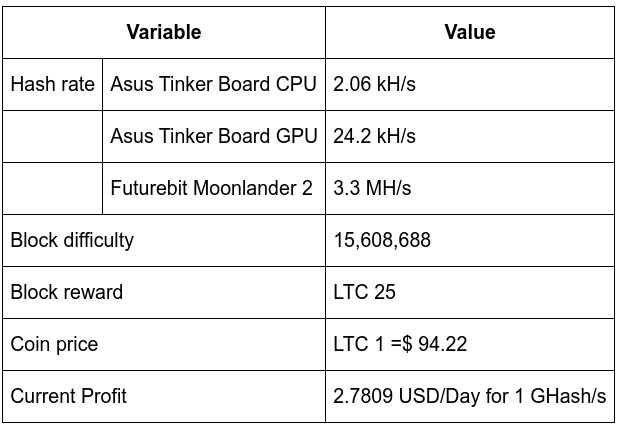618x433 pixels.
Task: Select the Block difficulty cell
Action: [x=164, y=240]
